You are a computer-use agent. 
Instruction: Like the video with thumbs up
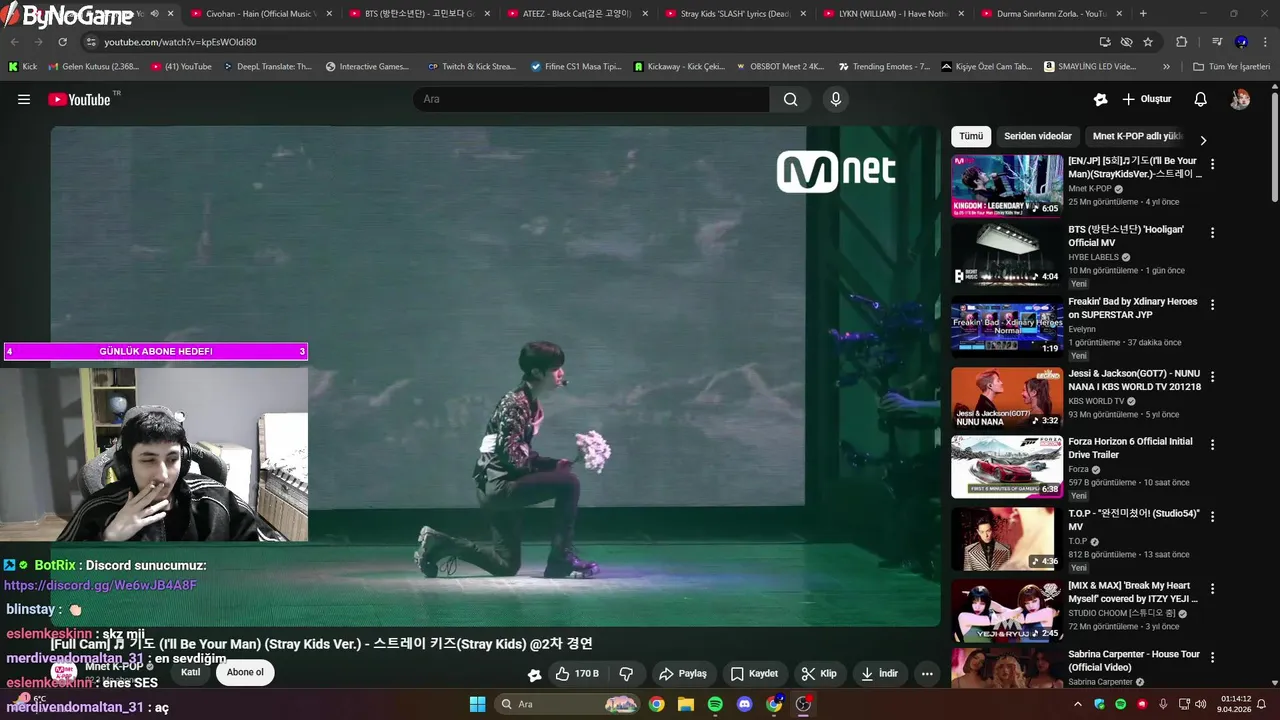(x=576, y=674)
